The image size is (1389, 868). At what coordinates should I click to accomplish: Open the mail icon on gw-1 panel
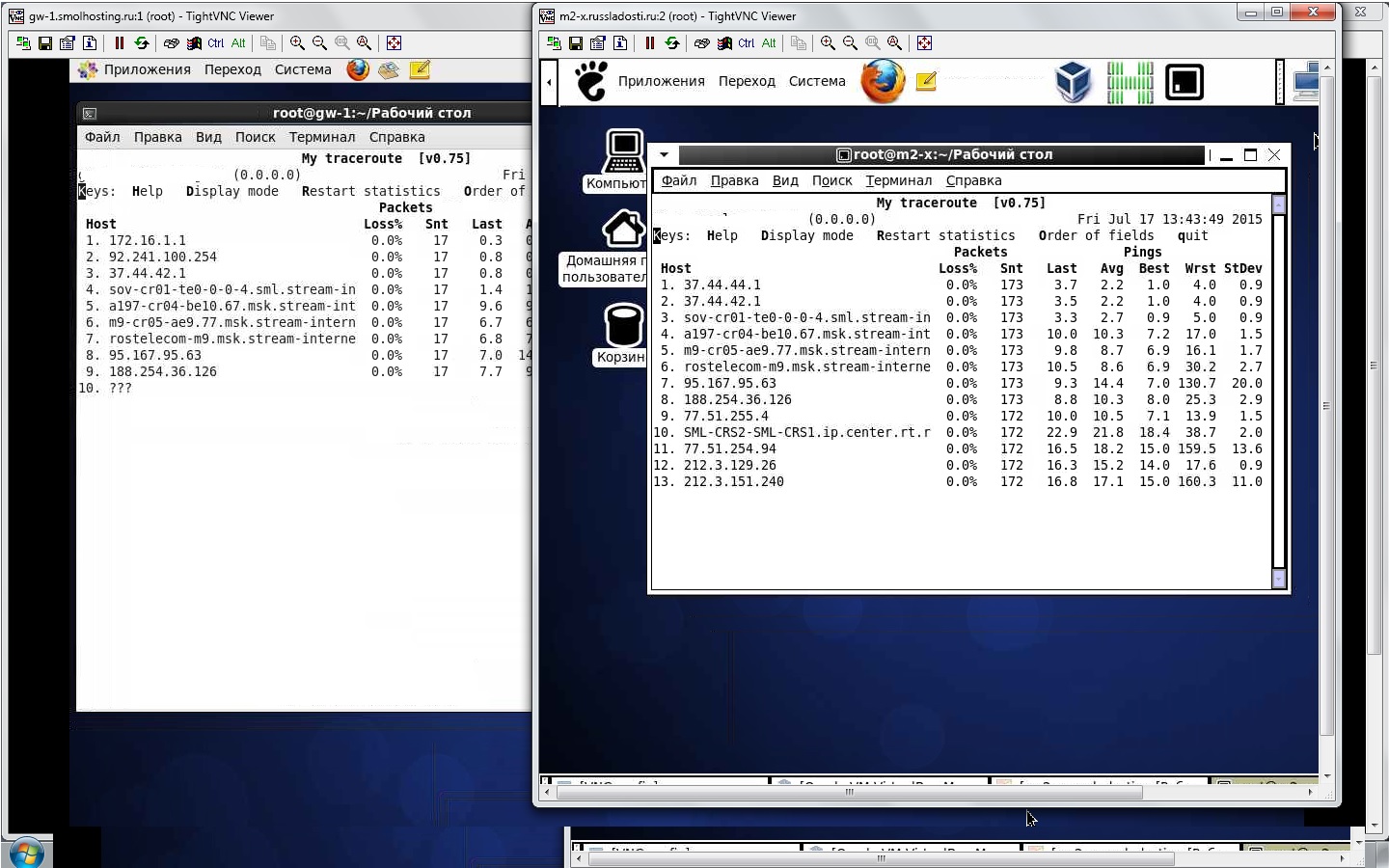tap(389, 69)
